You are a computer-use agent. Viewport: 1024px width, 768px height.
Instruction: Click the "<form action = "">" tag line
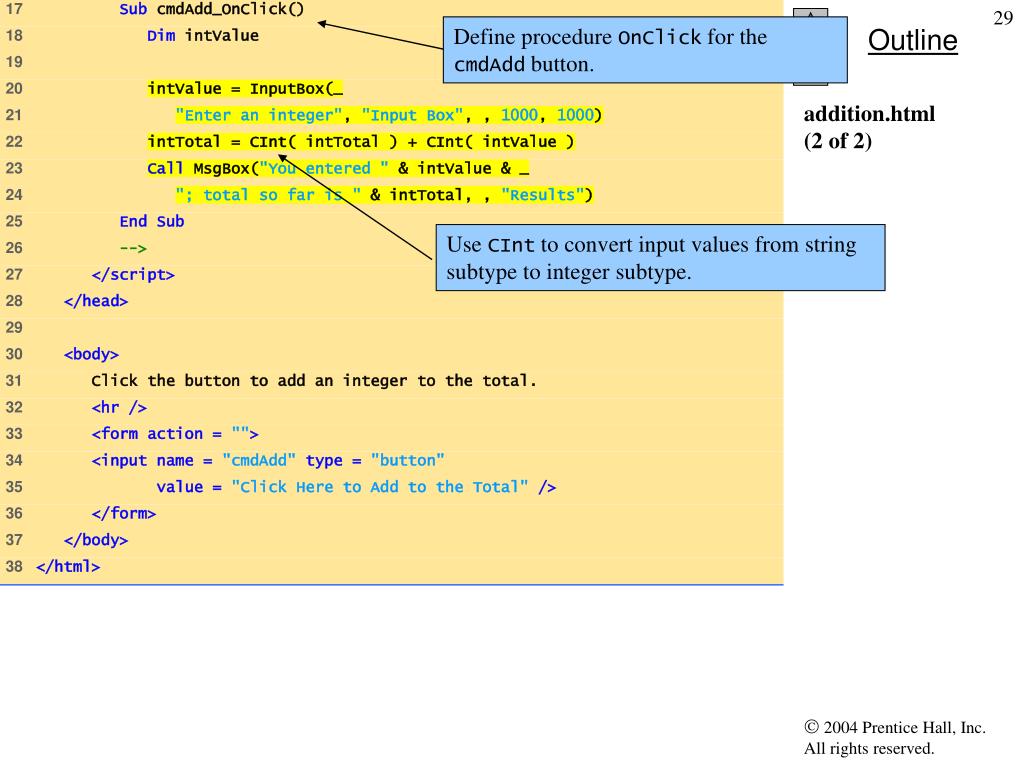[x=175, y=434]
